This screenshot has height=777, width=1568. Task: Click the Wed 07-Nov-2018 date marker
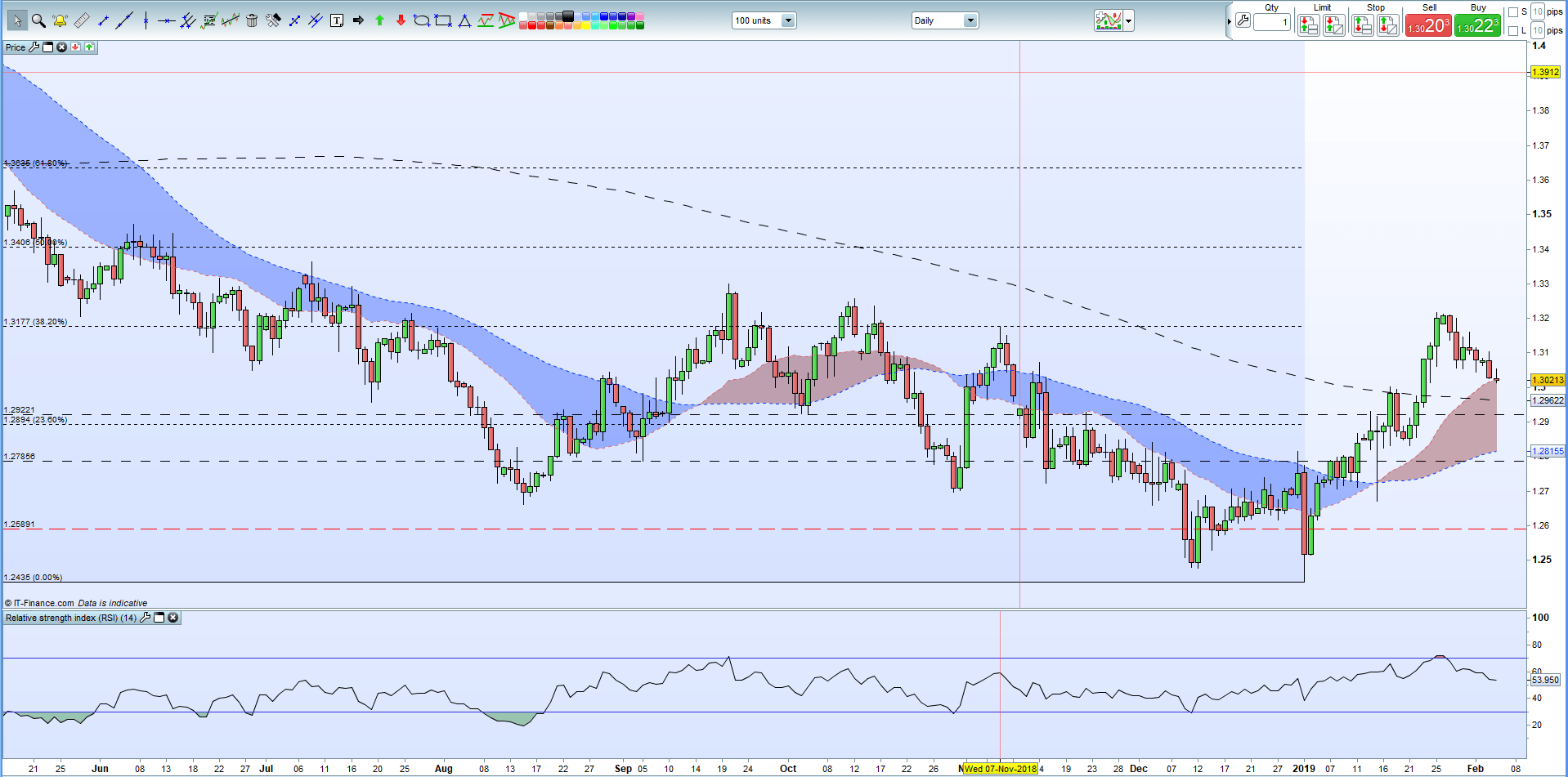pos(1001,769)
